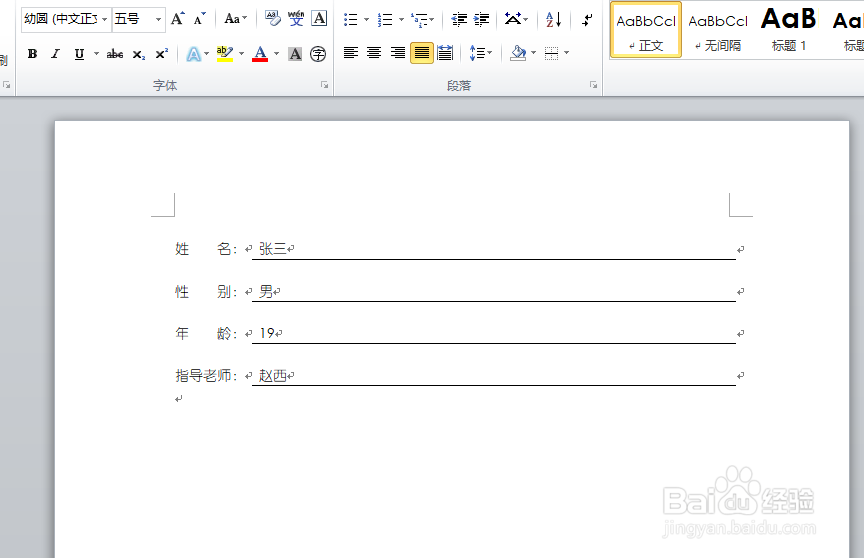This screenshot has height=558, width=864.
Task: Select the 标题 1 style
Action: [789, 30]
